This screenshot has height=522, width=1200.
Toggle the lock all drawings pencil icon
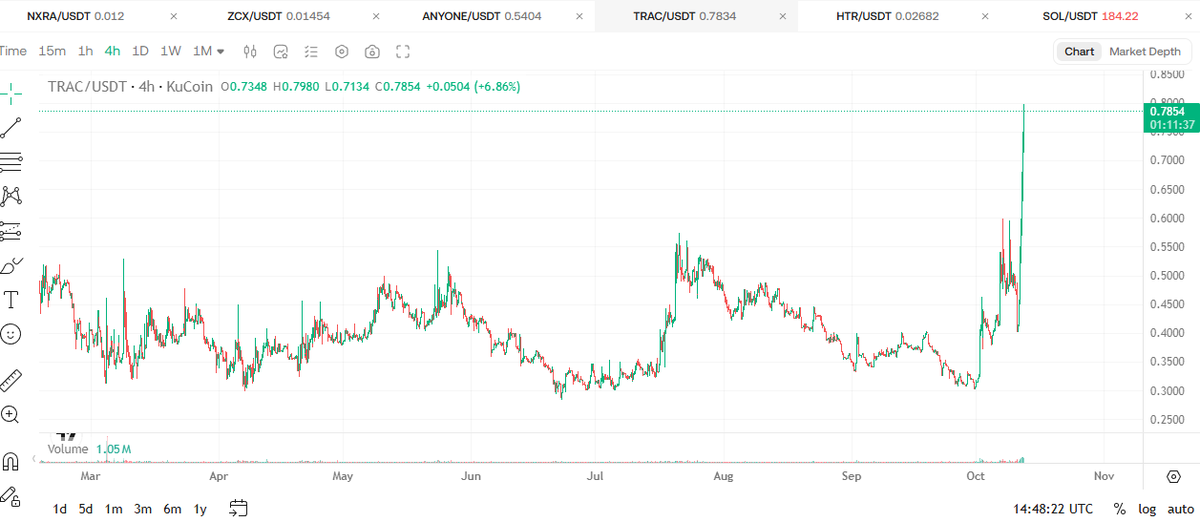11,495
